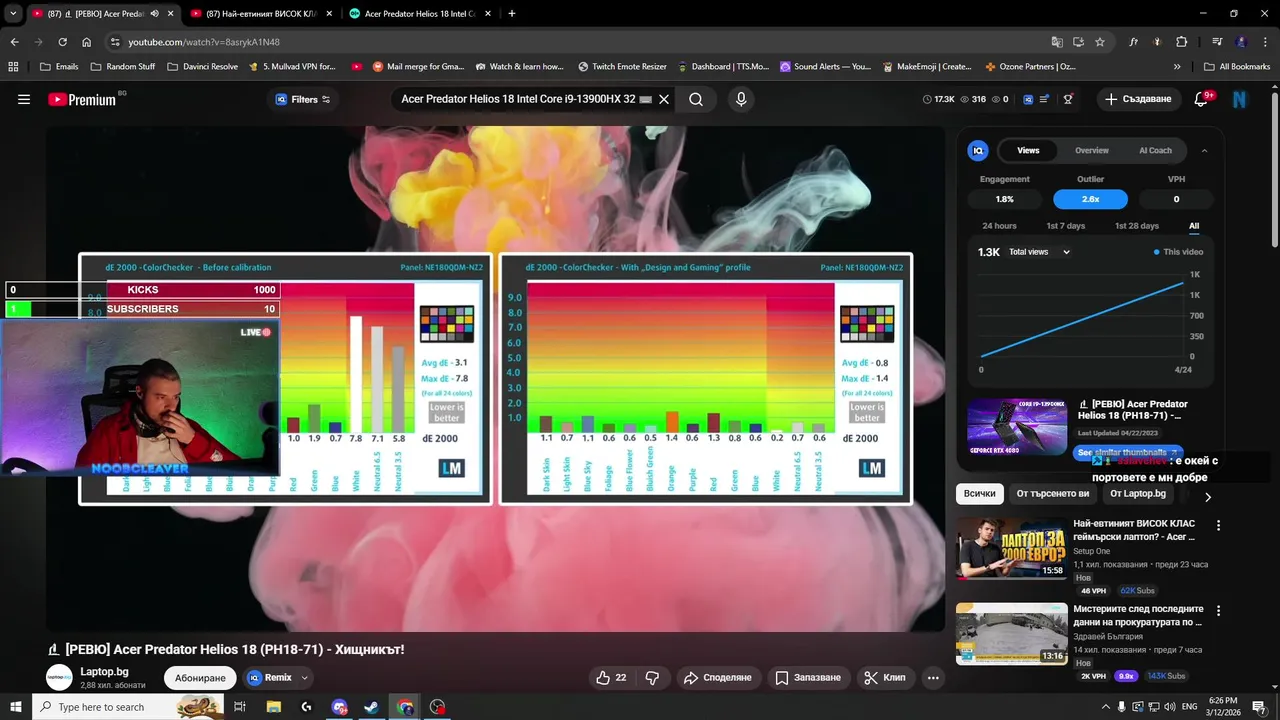Open Steam from the taskbar
Viewport: 1280px width, 720px height.
pyautogui.click(x=371, y=707)
